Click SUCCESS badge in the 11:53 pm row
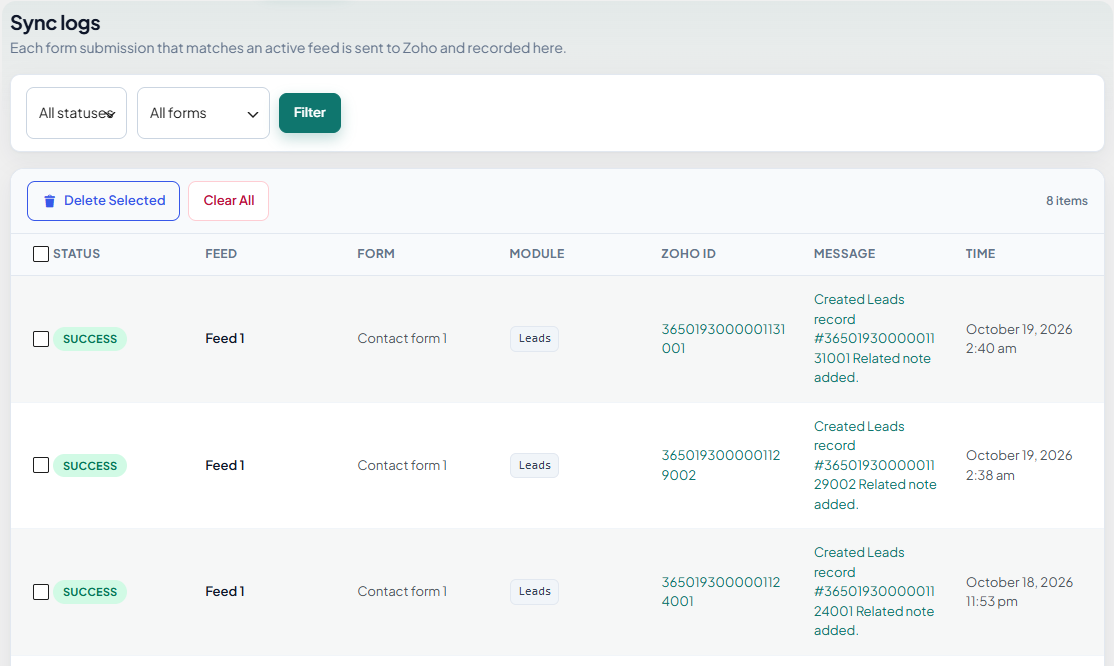The height and width of the screenshot is (666, 1114). click(x=90, y=592)
